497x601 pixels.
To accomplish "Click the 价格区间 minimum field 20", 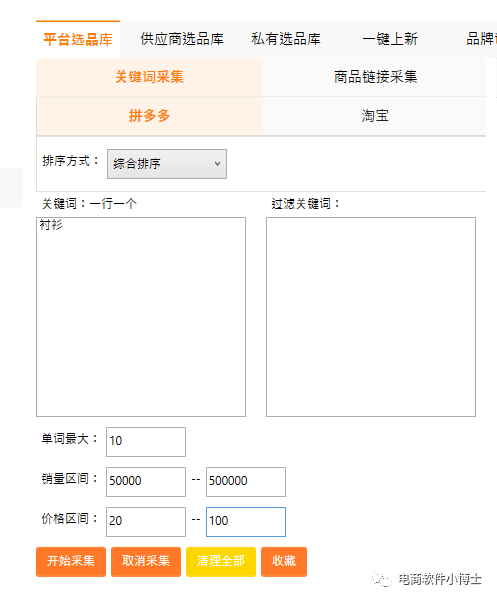I will tap(146, 522).
